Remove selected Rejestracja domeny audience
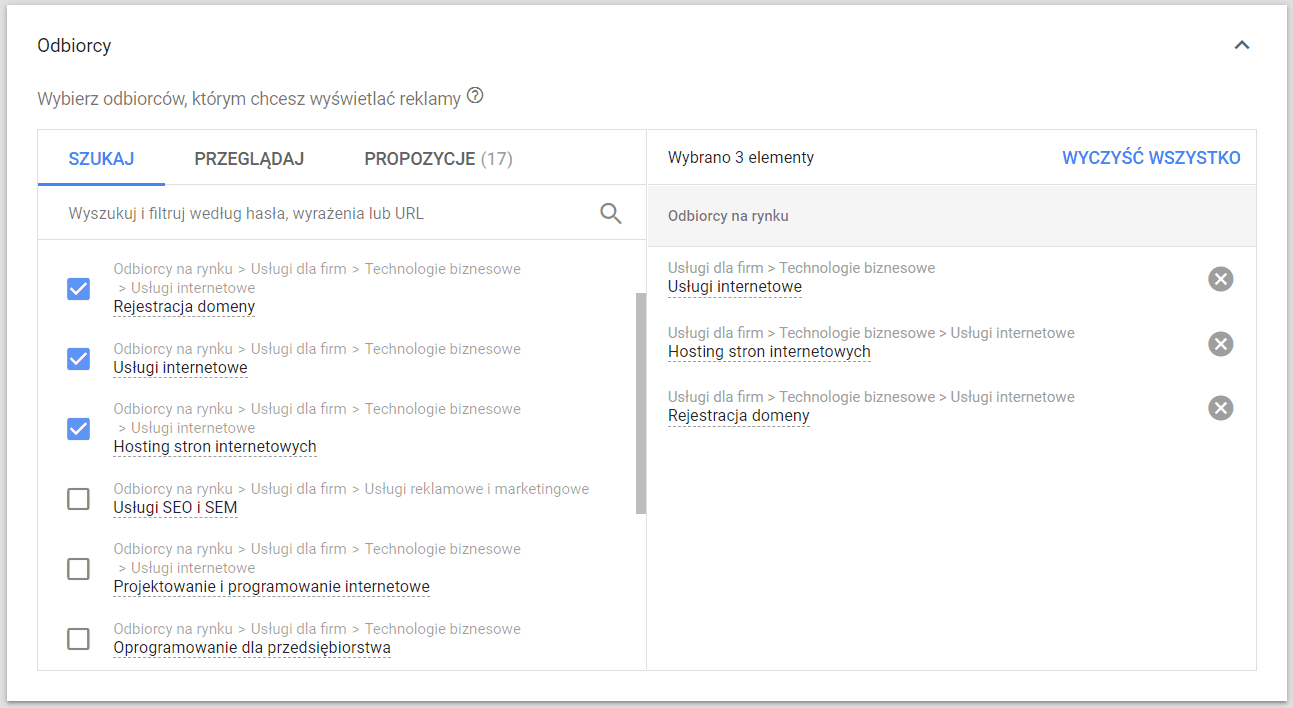Viewport: 1293px width, 708px height. click(x=1220, y=408)
